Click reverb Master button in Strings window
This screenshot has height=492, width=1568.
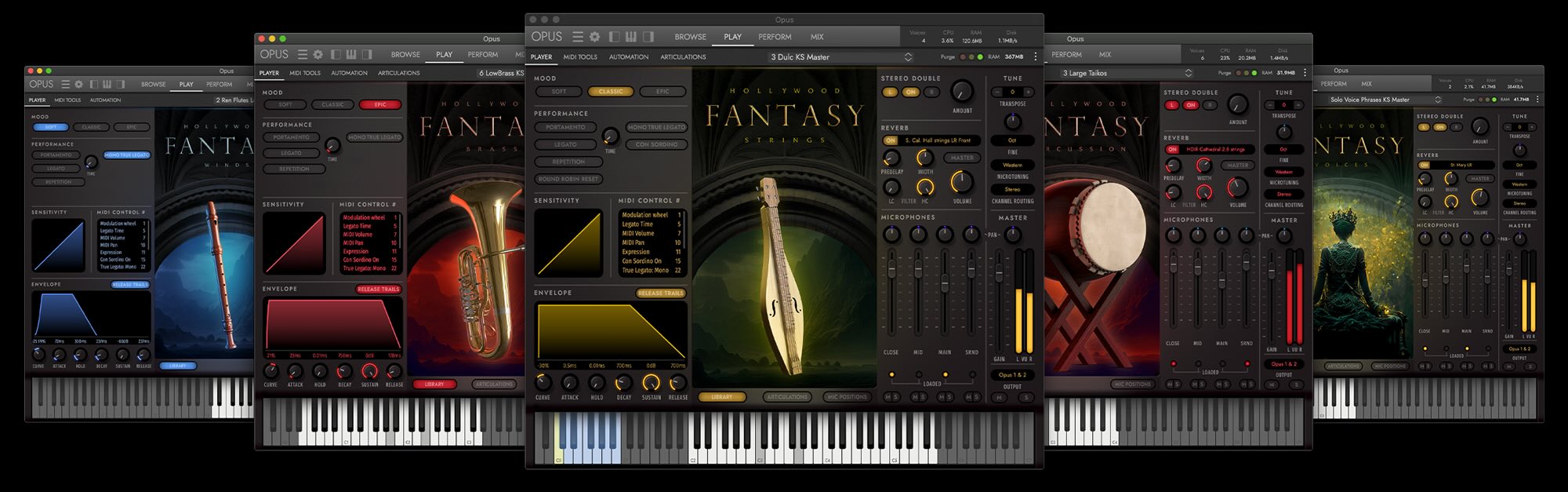(962, 158)
